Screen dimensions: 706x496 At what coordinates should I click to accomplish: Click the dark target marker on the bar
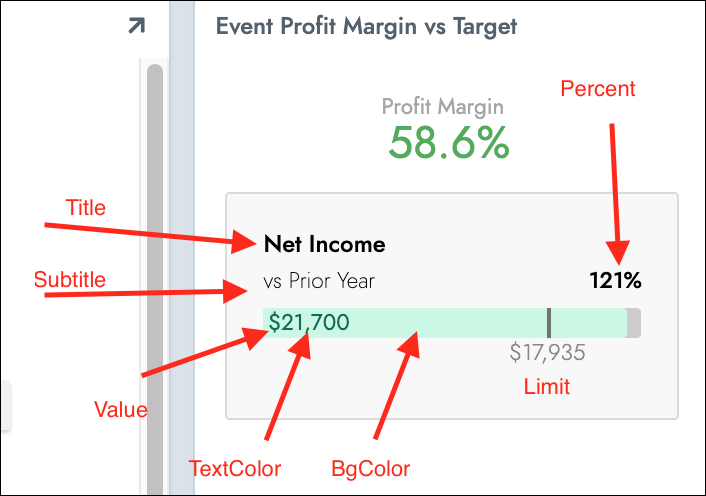(x=548, y=322)
